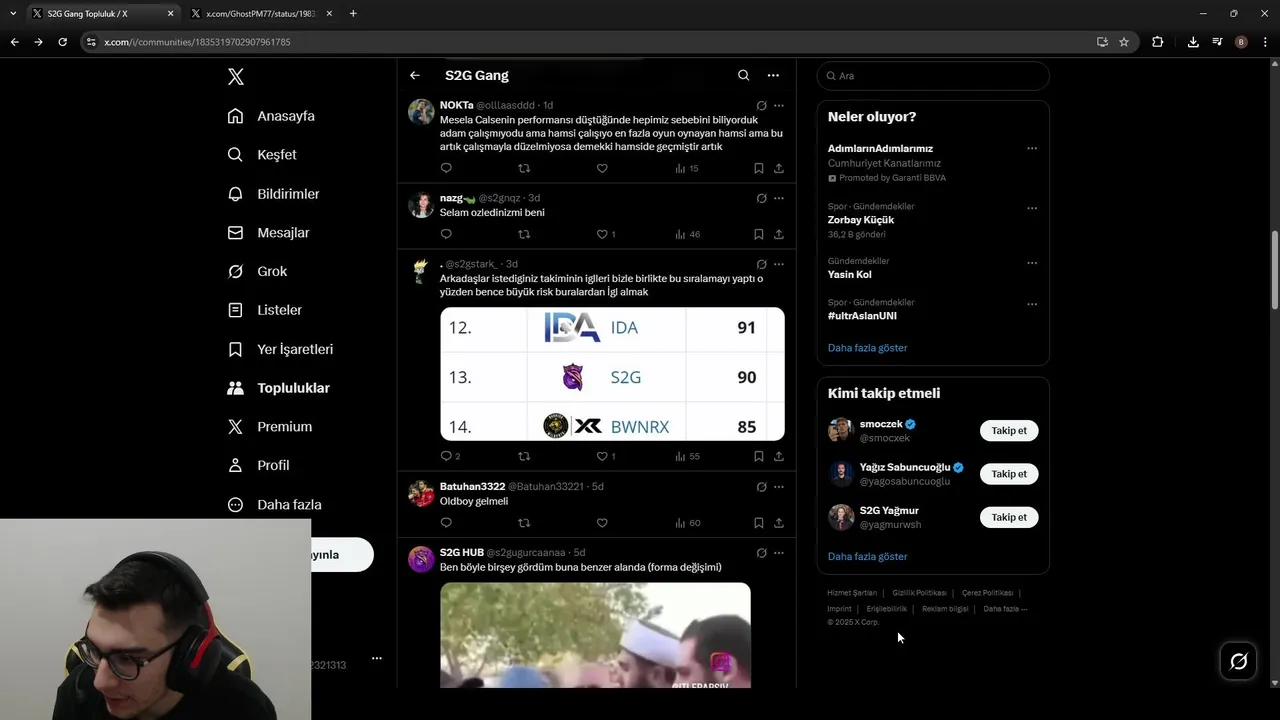
Task: Open Profil page
Action: (258, 465)
